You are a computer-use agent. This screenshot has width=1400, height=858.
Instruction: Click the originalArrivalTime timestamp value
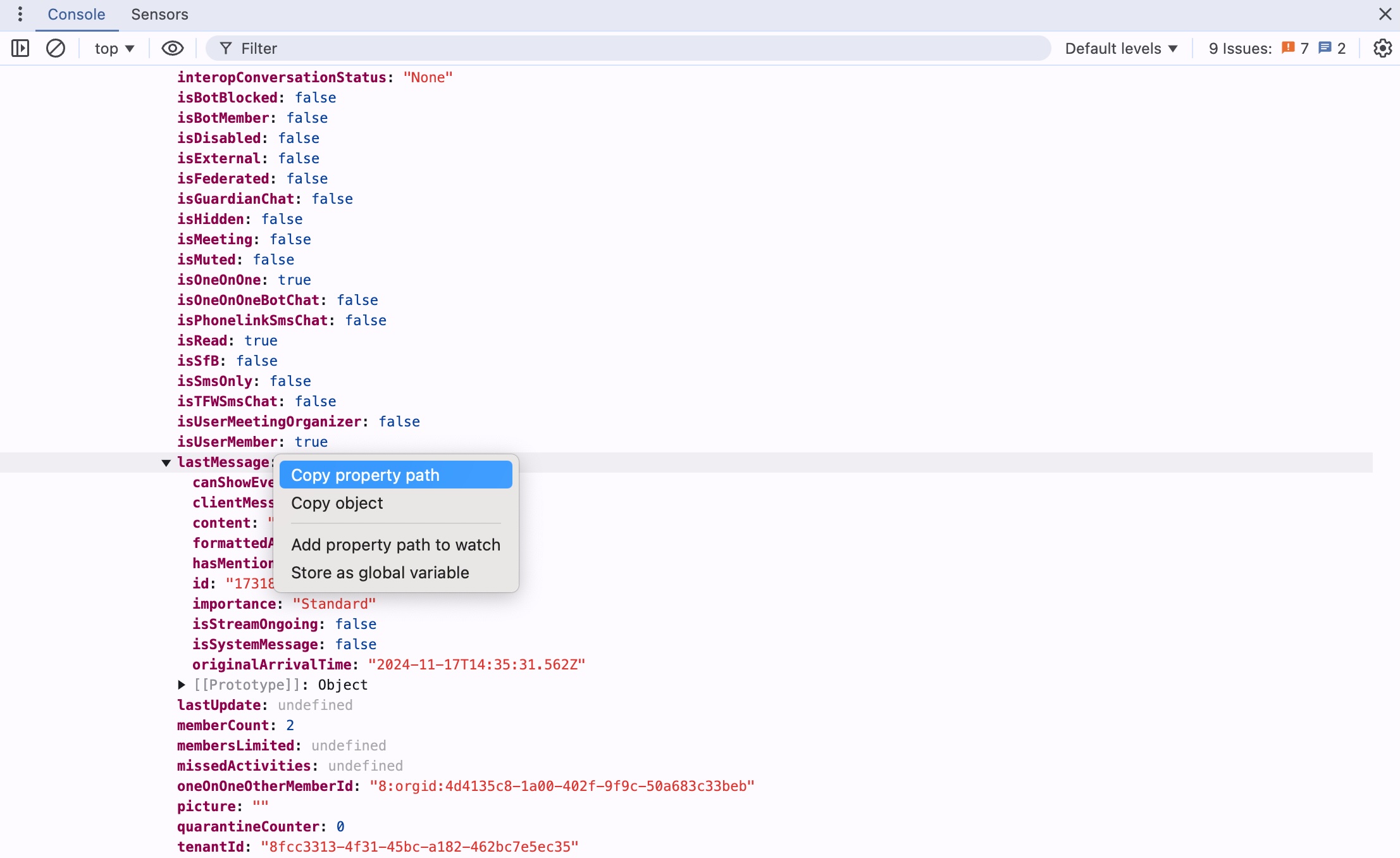pyautogui.click(x=477, y=665)
